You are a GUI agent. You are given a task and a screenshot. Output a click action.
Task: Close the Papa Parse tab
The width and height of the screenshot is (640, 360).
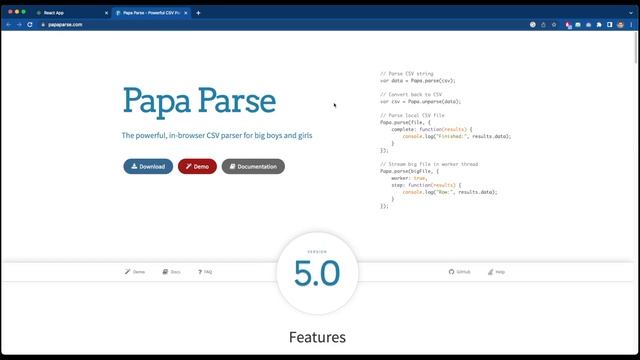point(186,13)
